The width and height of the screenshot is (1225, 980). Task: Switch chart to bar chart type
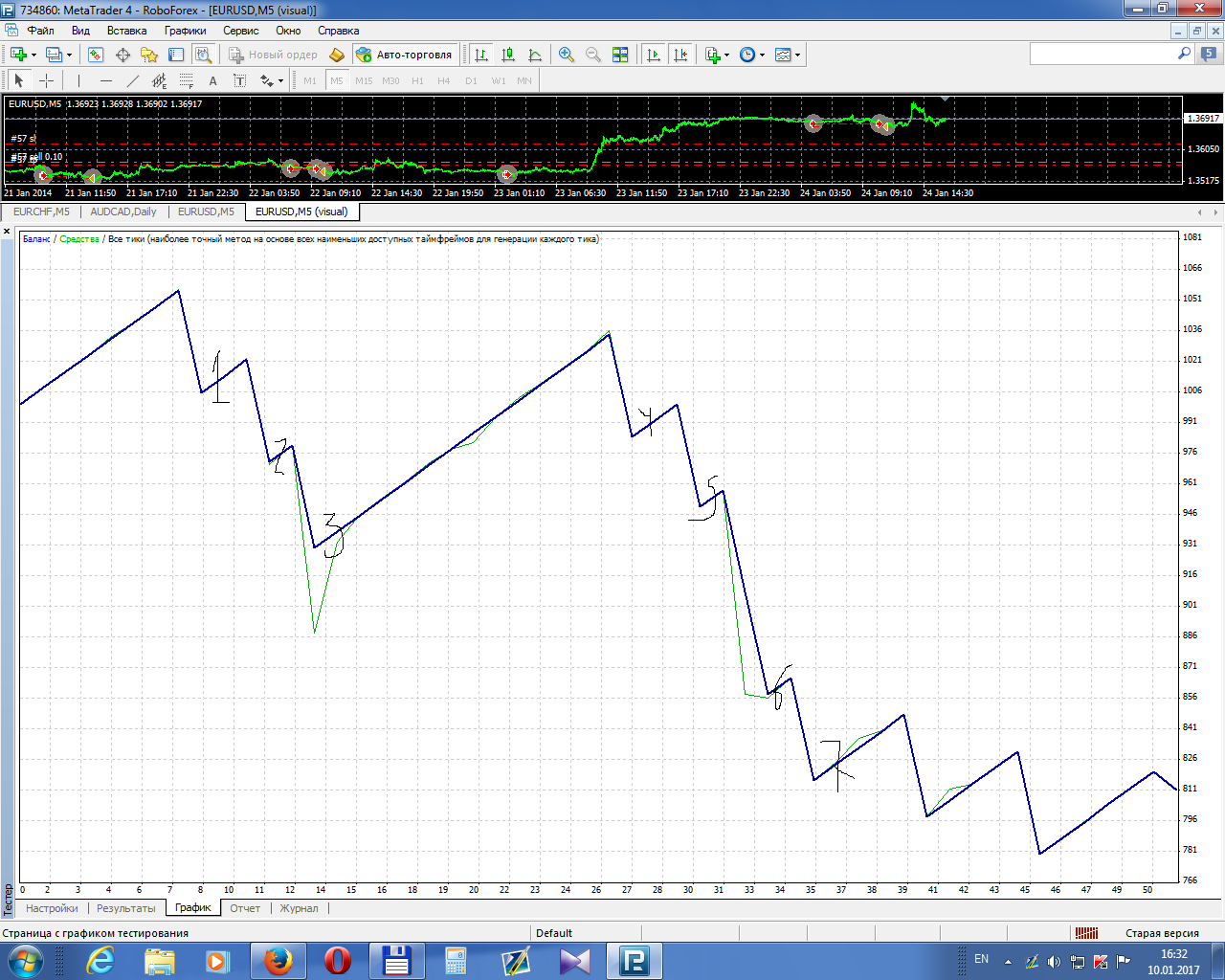(x=481, y=55)
